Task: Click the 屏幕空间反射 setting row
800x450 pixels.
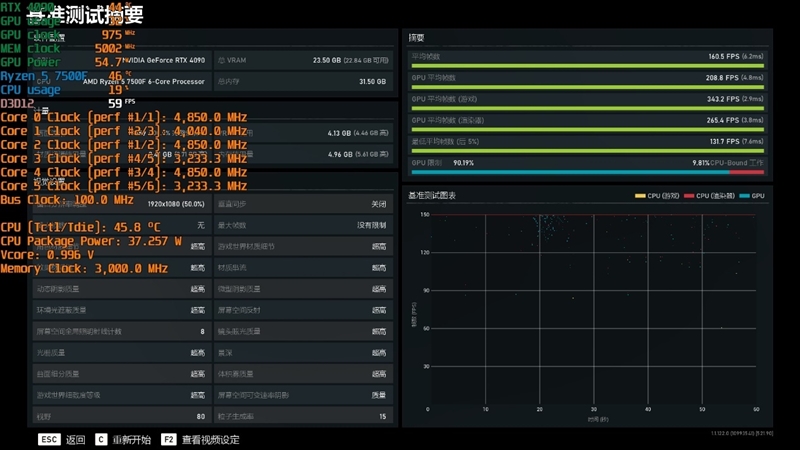Action: [304, 310]
